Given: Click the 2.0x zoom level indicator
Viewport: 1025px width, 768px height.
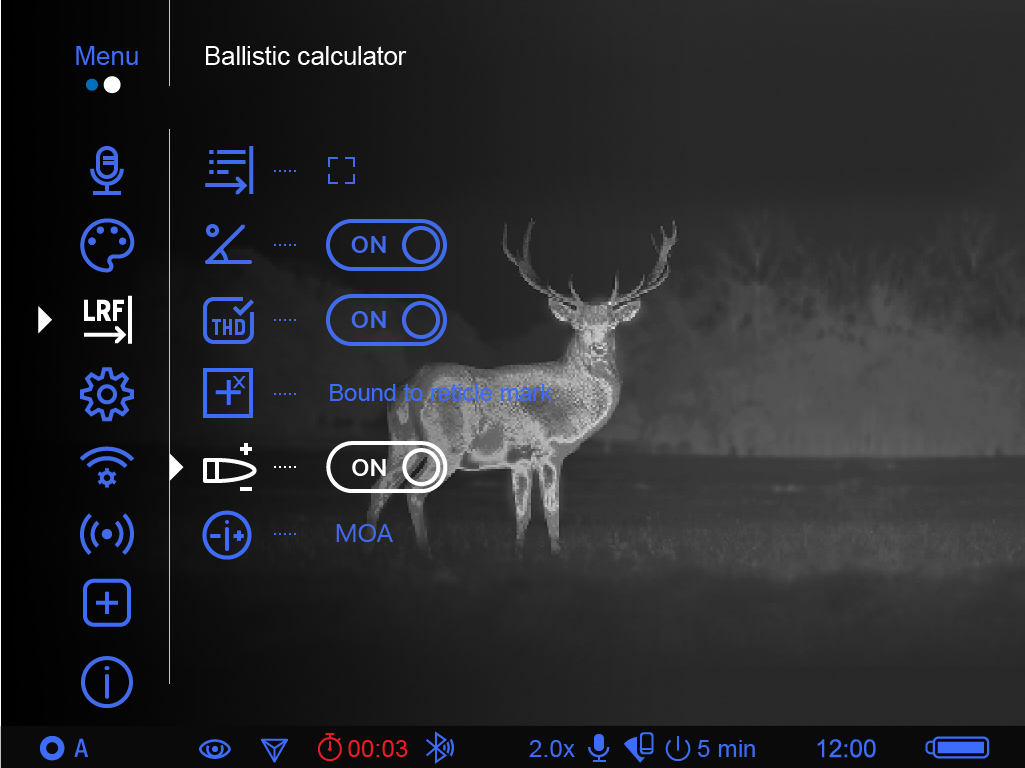Looking at the screenshot, I should [x=551, y=748].
